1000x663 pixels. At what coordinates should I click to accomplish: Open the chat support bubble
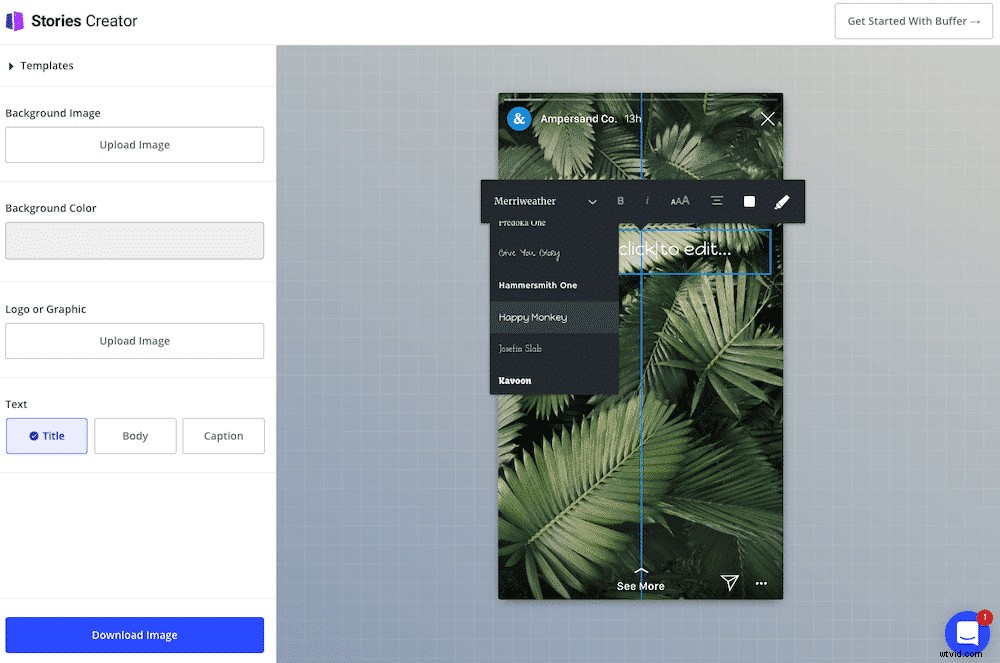point(966,632)
